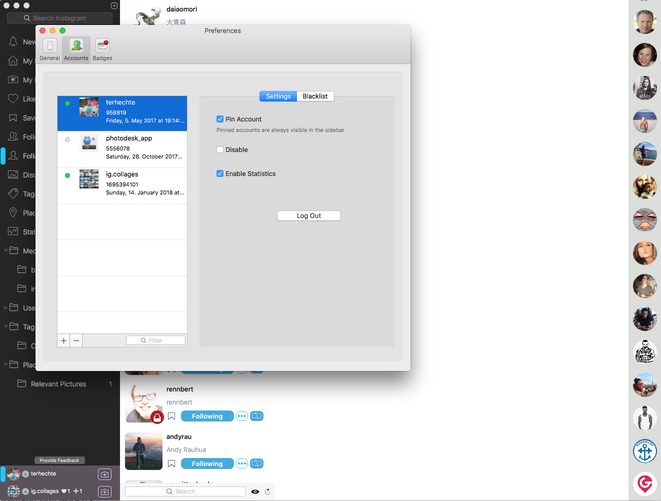
Task: Switch to the Accounts preferences tab
Action: click(76, 49)
